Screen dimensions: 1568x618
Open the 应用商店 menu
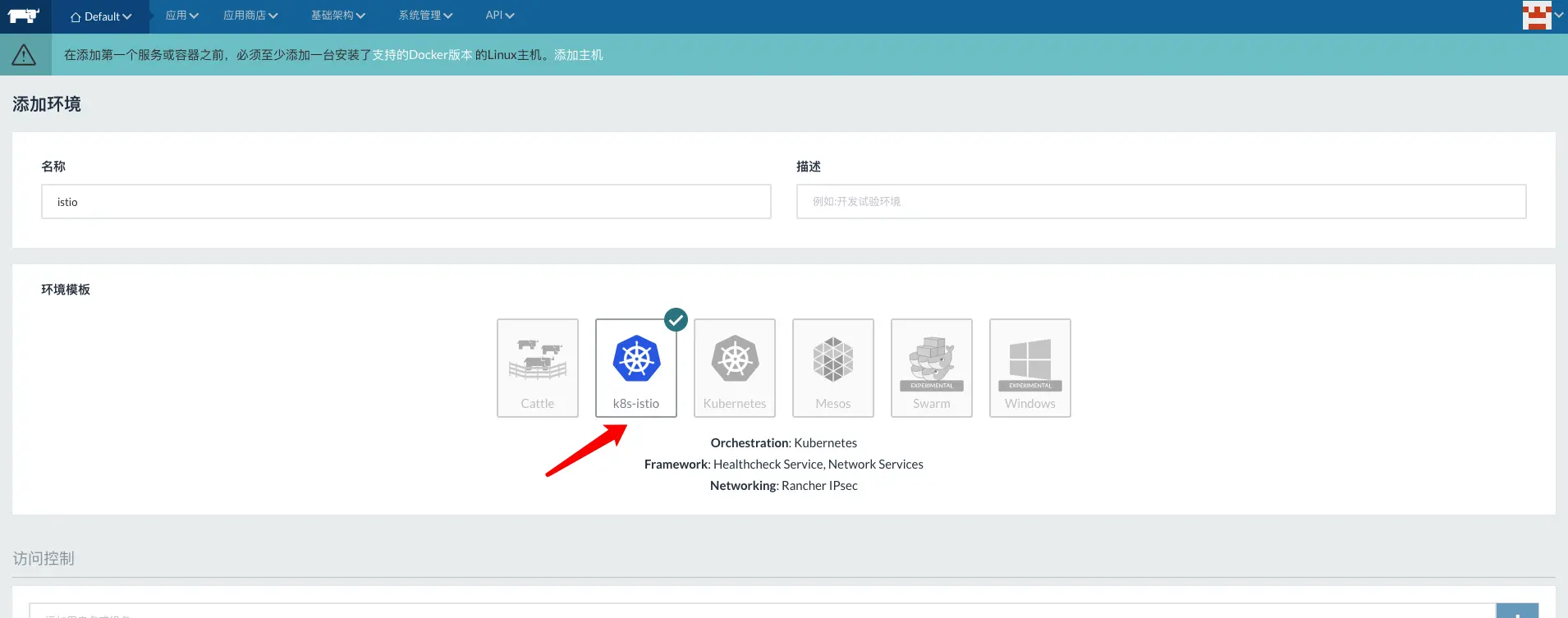click(250, 16)
